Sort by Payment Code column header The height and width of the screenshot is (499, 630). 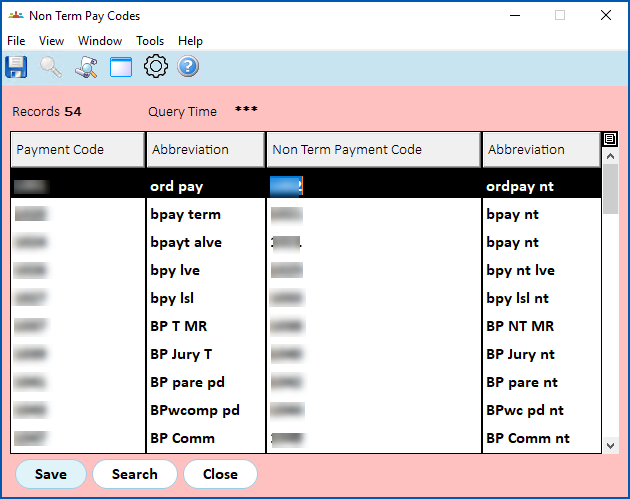[78, 149]
